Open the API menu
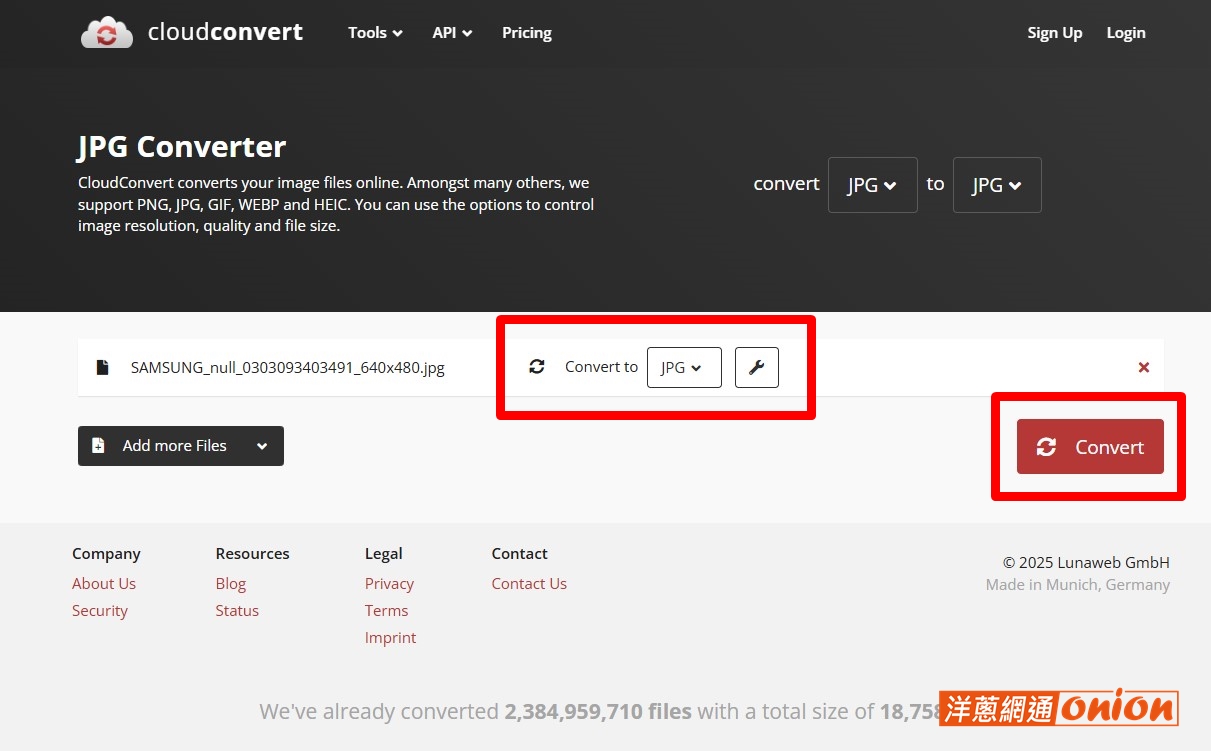The width and height of the screenshot is (1211, 751). click(x=452, y=33)
